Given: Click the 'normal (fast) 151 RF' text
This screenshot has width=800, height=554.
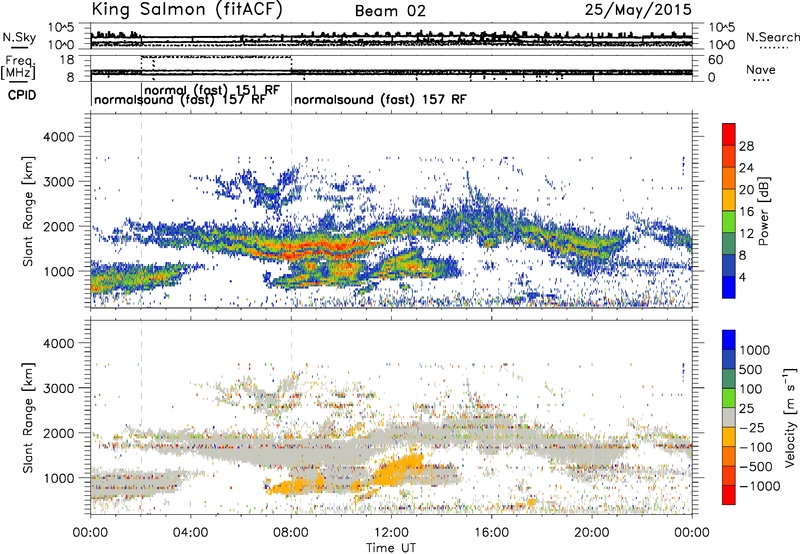Looking at the screenshot, I should (212, 90).
